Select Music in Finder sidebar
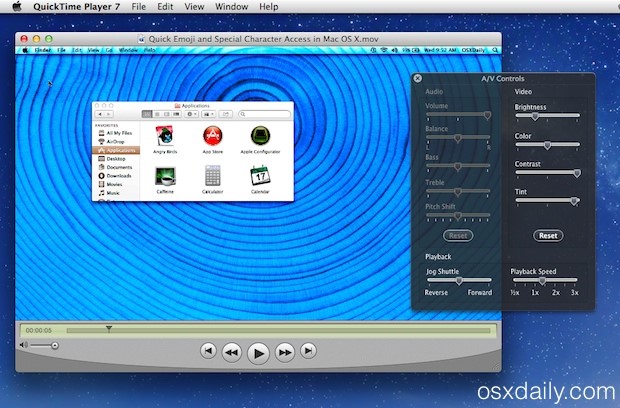The height and width of the screenshot is (408, 620). [115, 193]
